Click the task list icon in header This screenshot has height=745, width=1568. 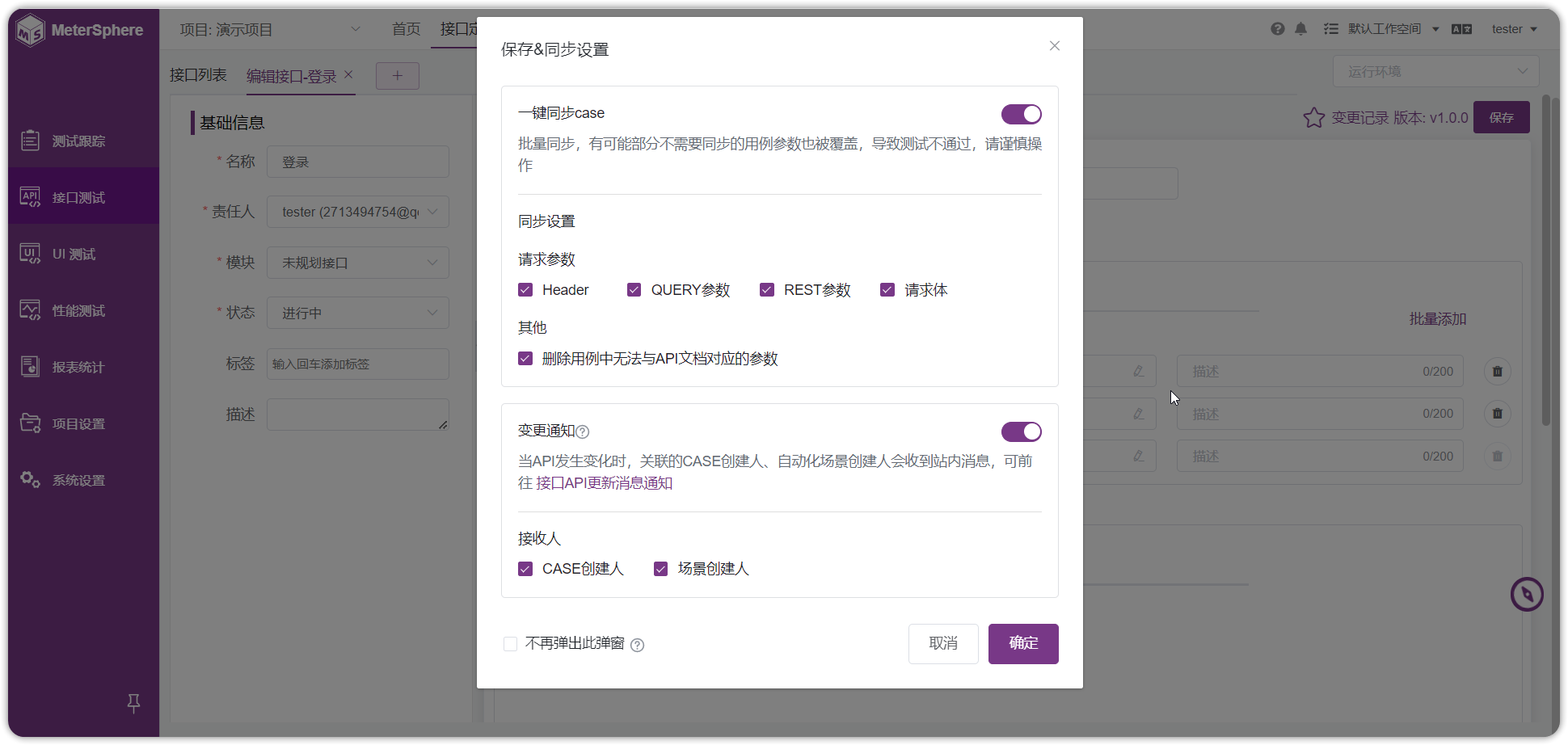click(x=1330, y=29)
